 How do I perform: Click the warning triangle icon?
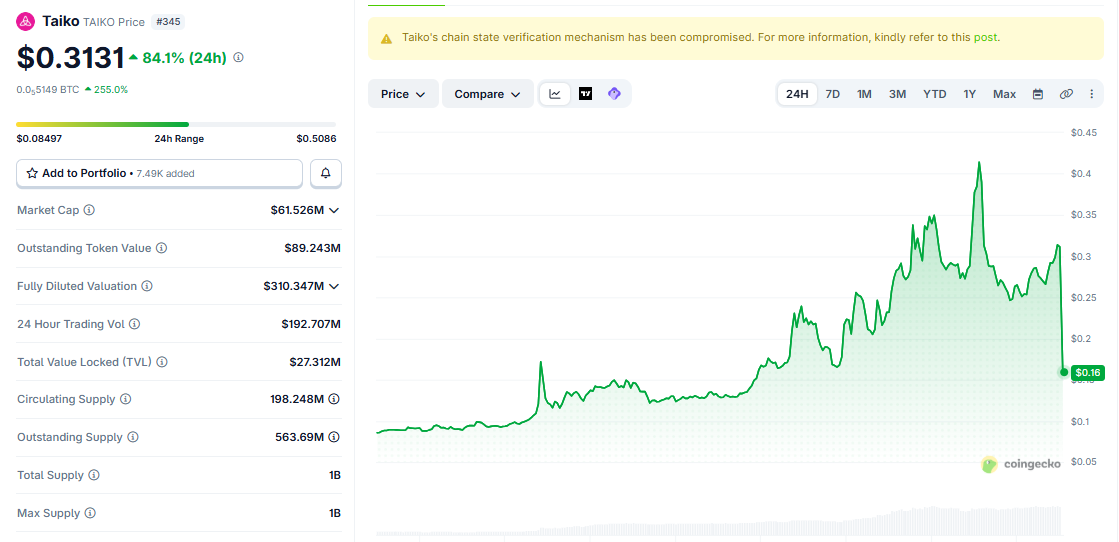(386, 39)
